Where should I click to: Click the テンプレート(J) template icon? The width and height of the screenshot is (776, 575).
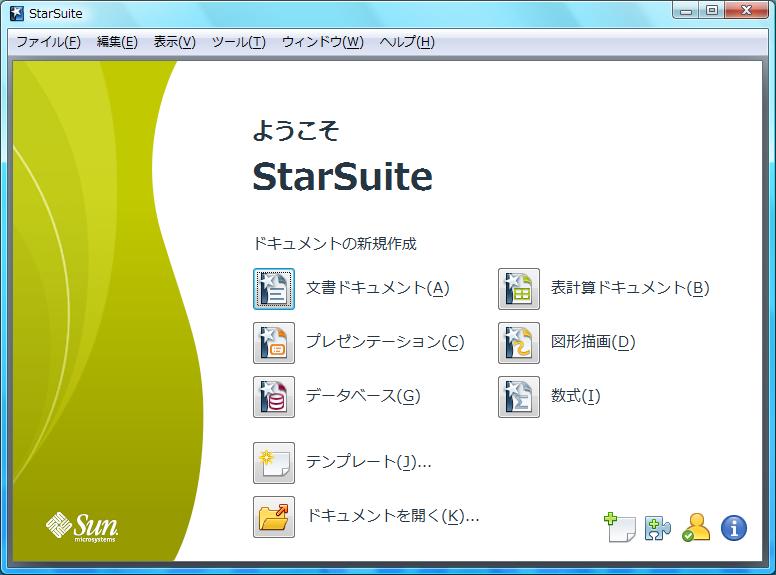pyautogui.click(x=274, y=463)
